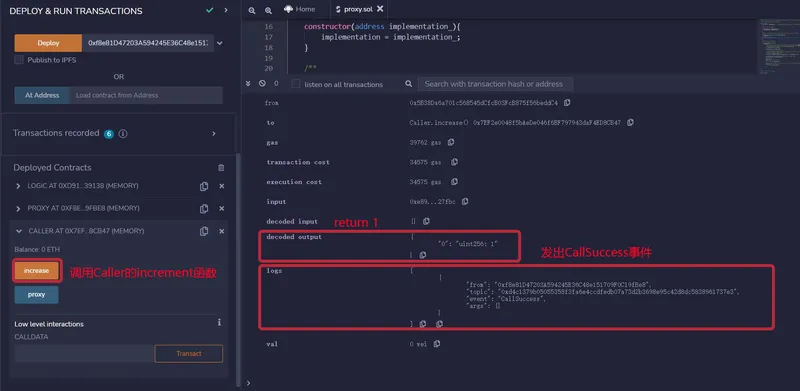This screenshot has height=391, width=800.
Task: Clear the terminal console
Action: click(x=262, y=84)
